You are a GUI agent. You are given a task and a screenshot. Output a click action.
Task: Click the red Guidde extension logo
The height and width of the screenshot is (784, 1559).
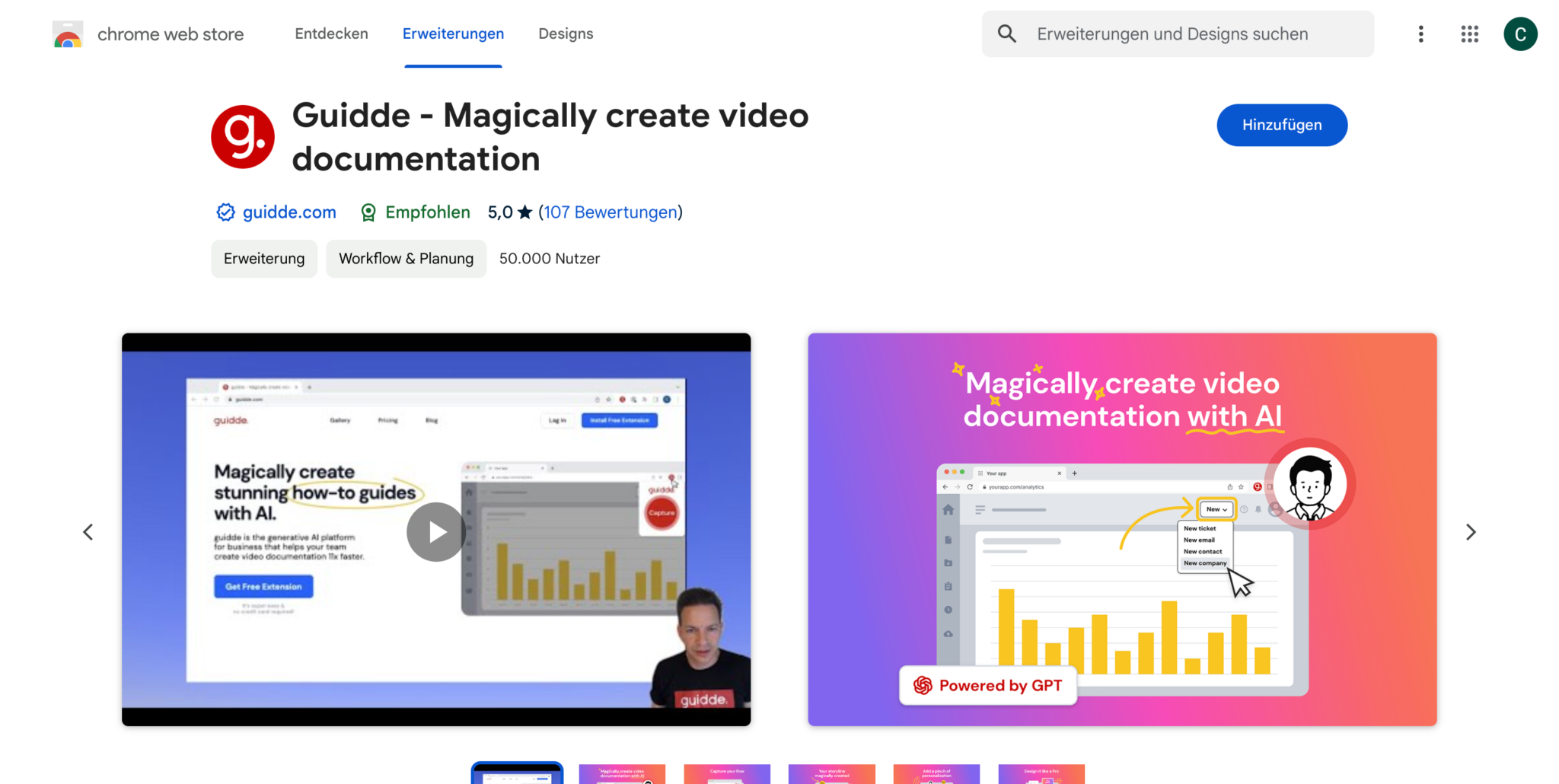[x=243, y=137]
